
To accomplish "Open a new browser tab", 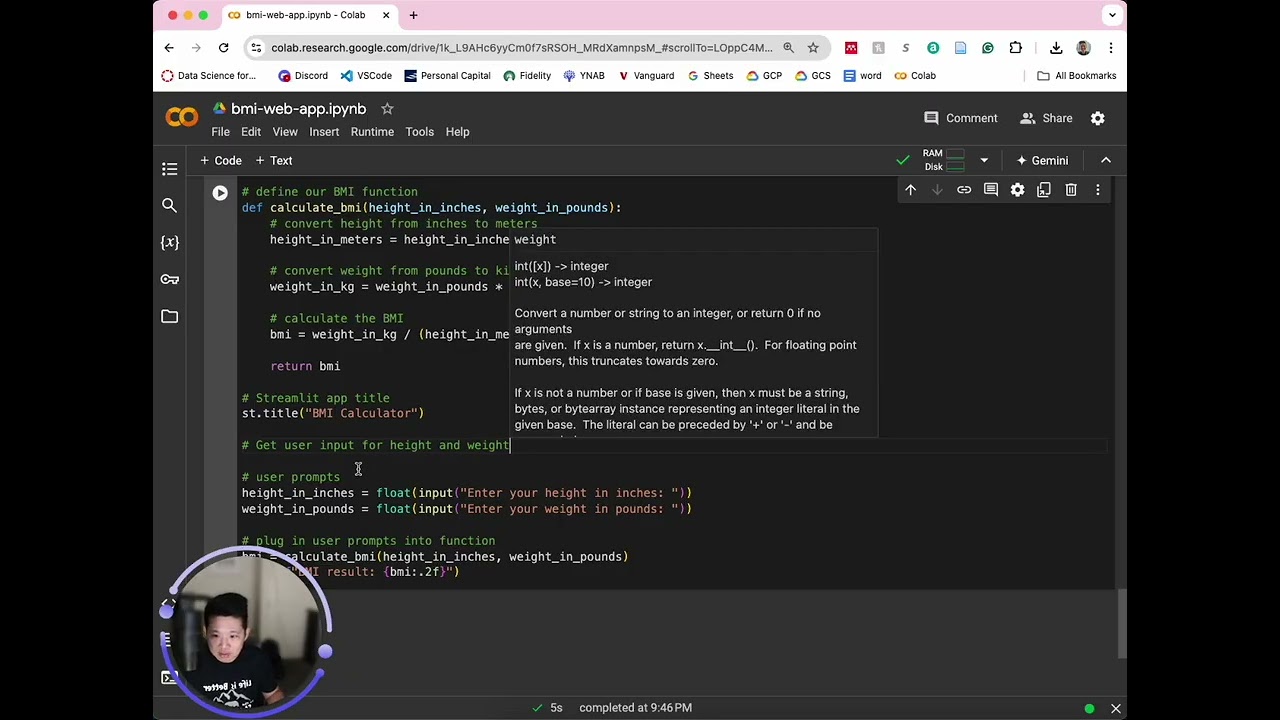I will [x=414, y=15].
